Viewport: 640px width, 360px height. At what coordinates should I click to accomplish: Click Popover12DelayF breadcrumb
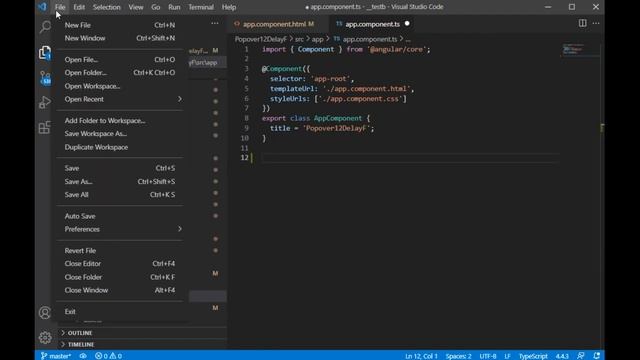[x=260, y=39]
